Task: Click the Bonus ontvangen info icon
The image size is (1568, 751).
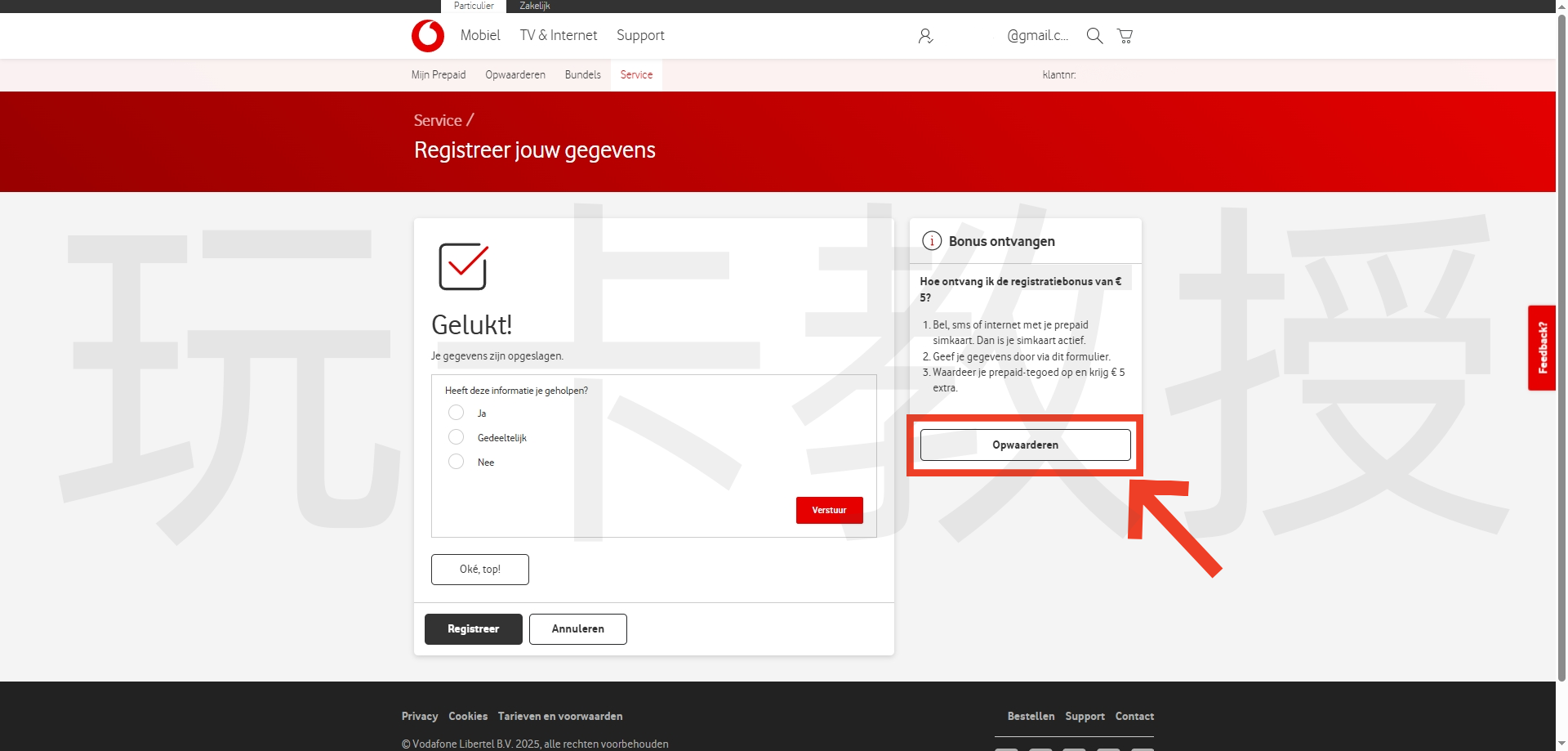Action: 931,241
